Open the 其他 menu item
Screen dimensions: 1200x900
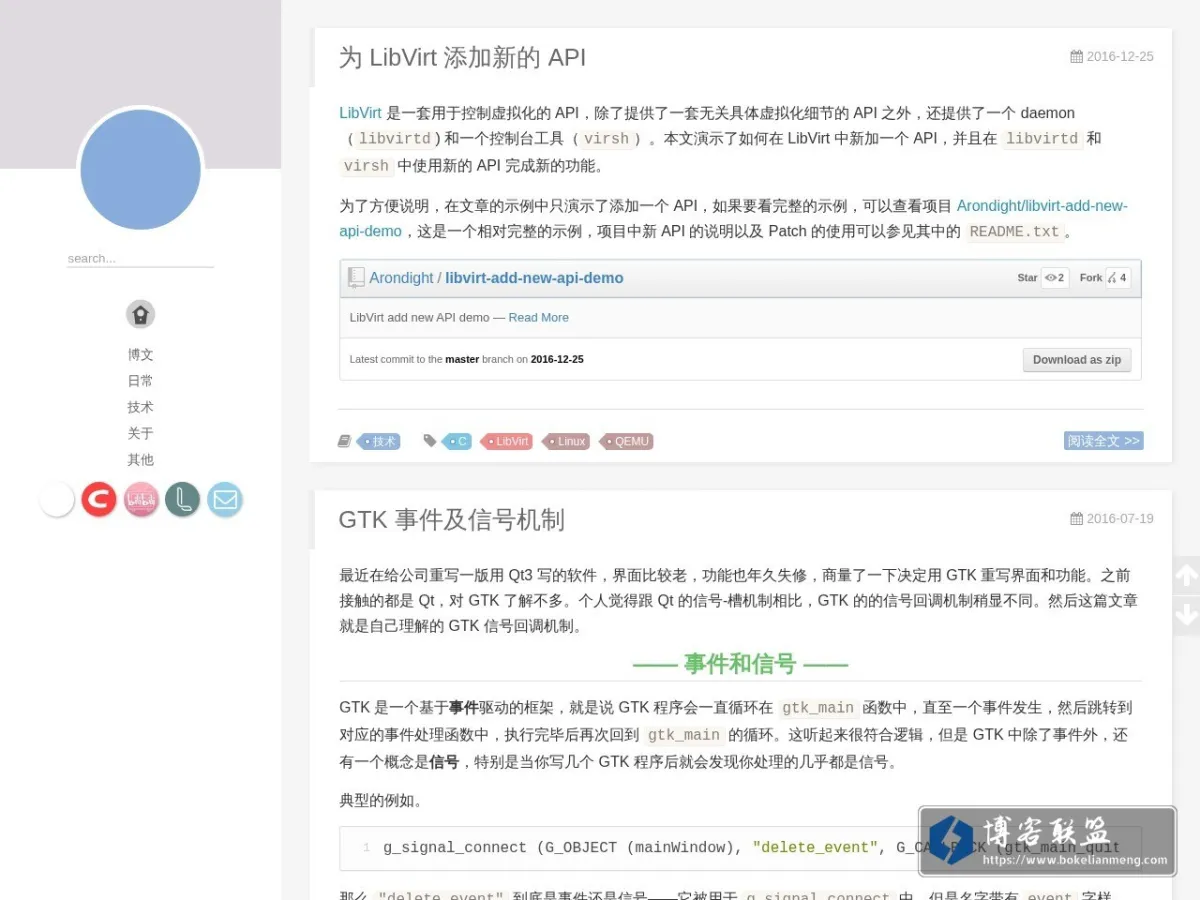pyautogui.click(x=140, y=459)
